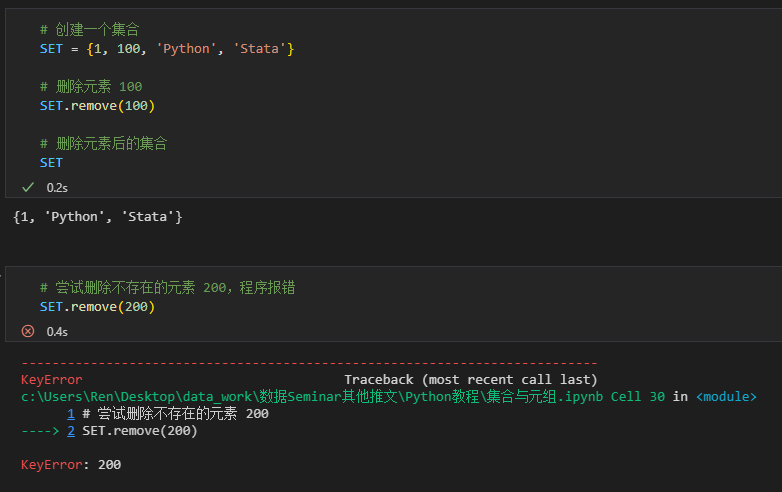Click the <module> text in traceback
The image size is (782, 492).
[726, 397]
